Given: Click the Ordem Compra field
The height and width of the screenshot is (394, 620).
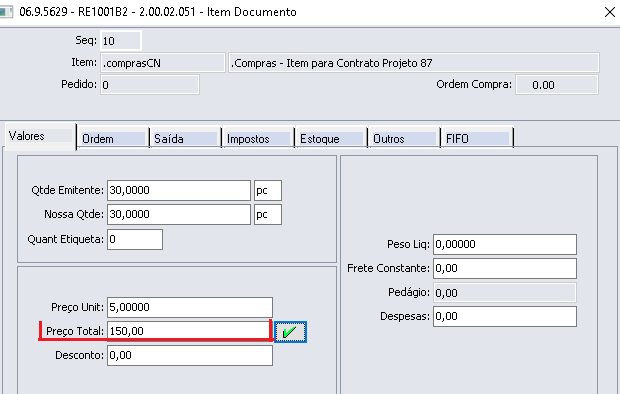Looking at the screenshot, I should tap(557, 85).
